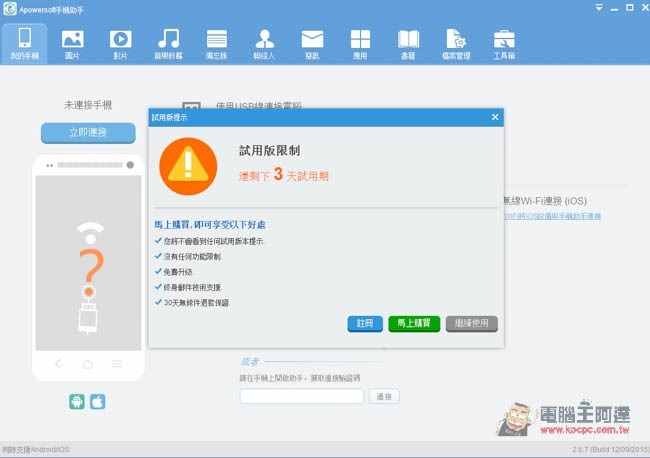
Task: Click the Android/iOS support status bar text
Action: pyautogui.click(x=36, y=449)
